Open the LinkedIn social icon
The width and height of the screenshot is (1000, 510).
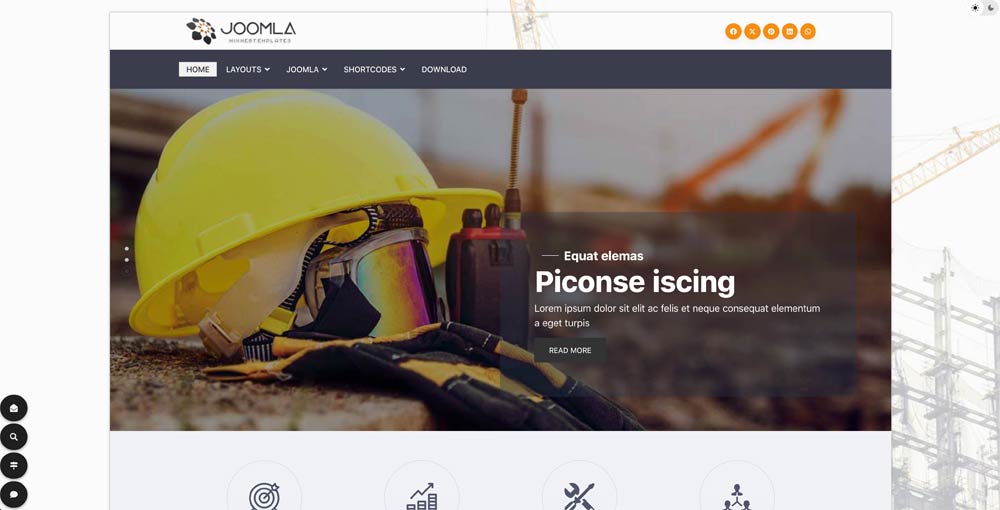click(x=790, y=31)
